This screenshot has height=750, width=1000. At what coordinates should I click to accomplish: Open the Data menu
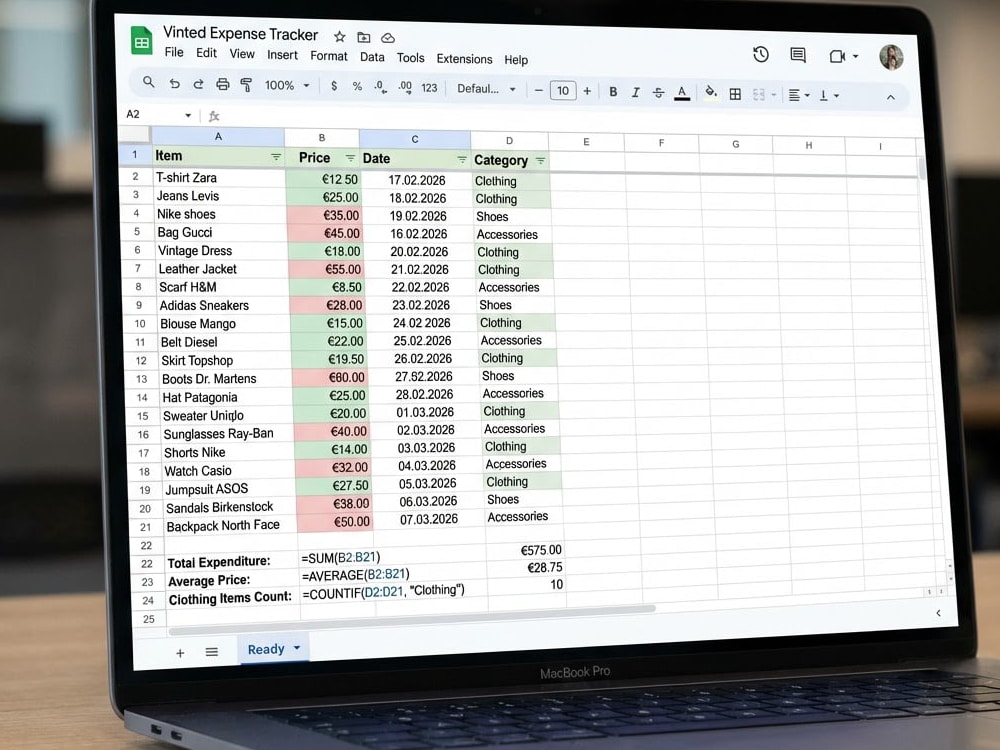[x=372, y=57]
